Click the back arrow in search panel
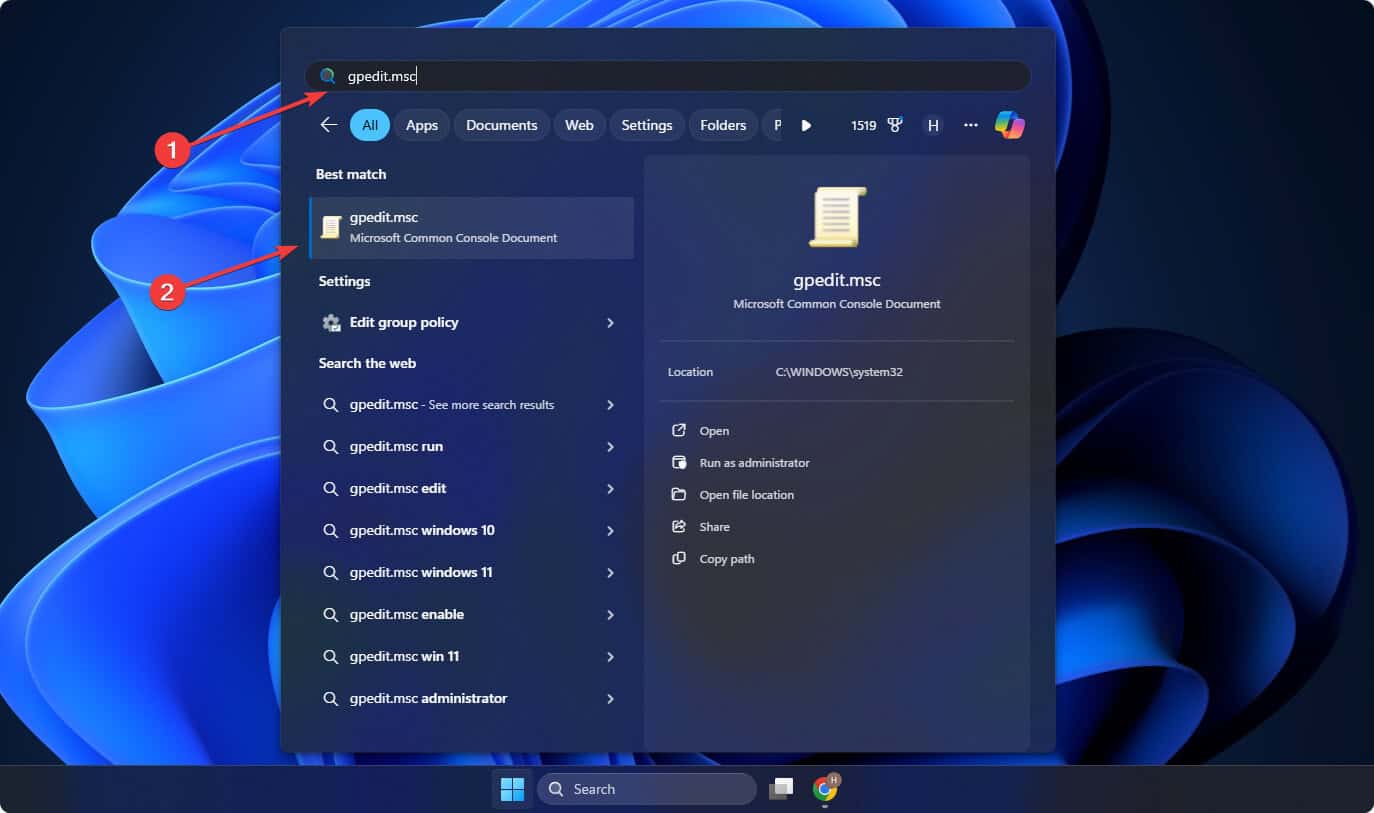The image size is (1374, 813). click(328, 125)
